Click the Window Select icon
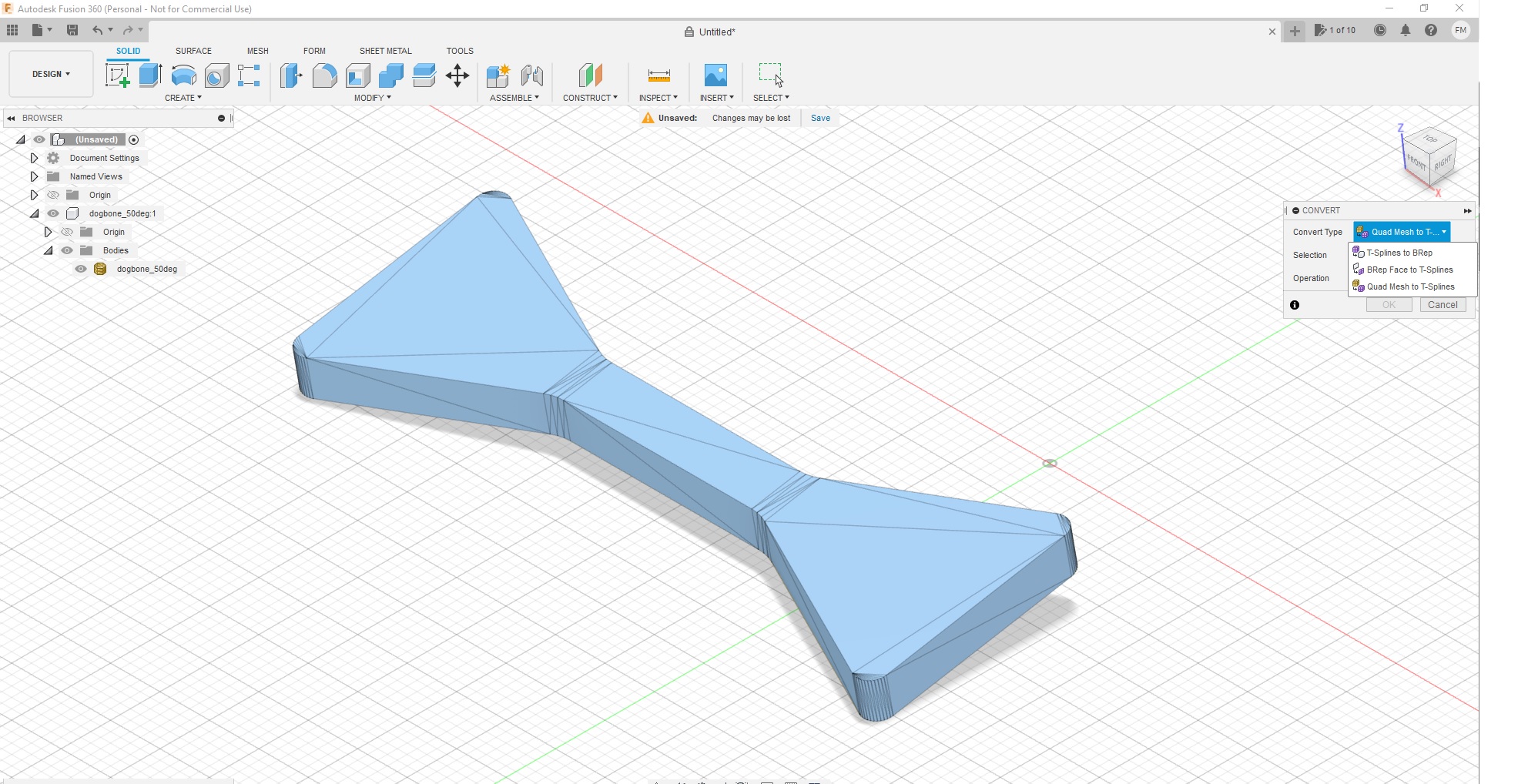1528x784 pixels. (771, 75)
